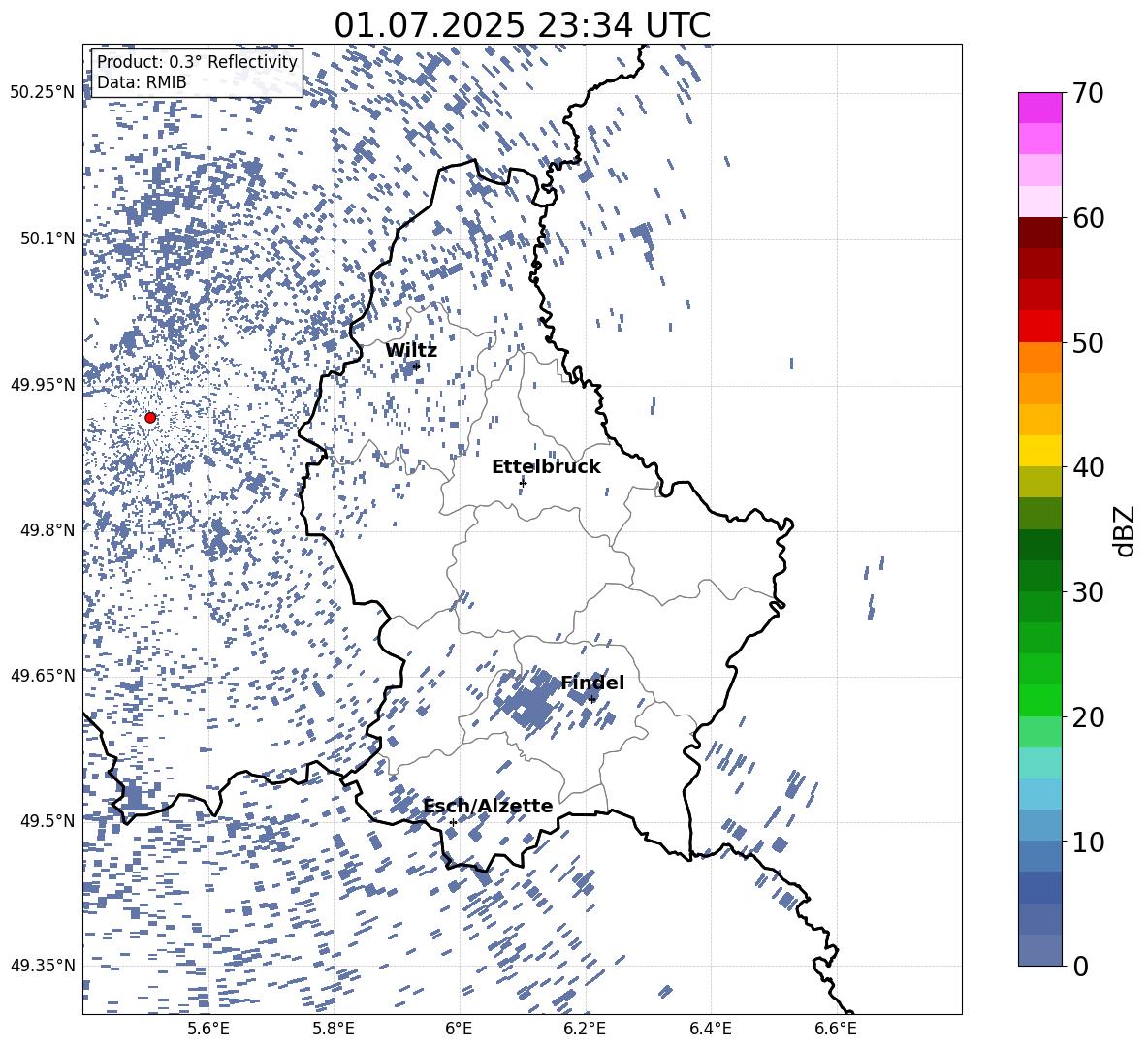Click the 50.1°N latitude label
This screenshot has width=1148, height=1048.
(x=48, y=238)
